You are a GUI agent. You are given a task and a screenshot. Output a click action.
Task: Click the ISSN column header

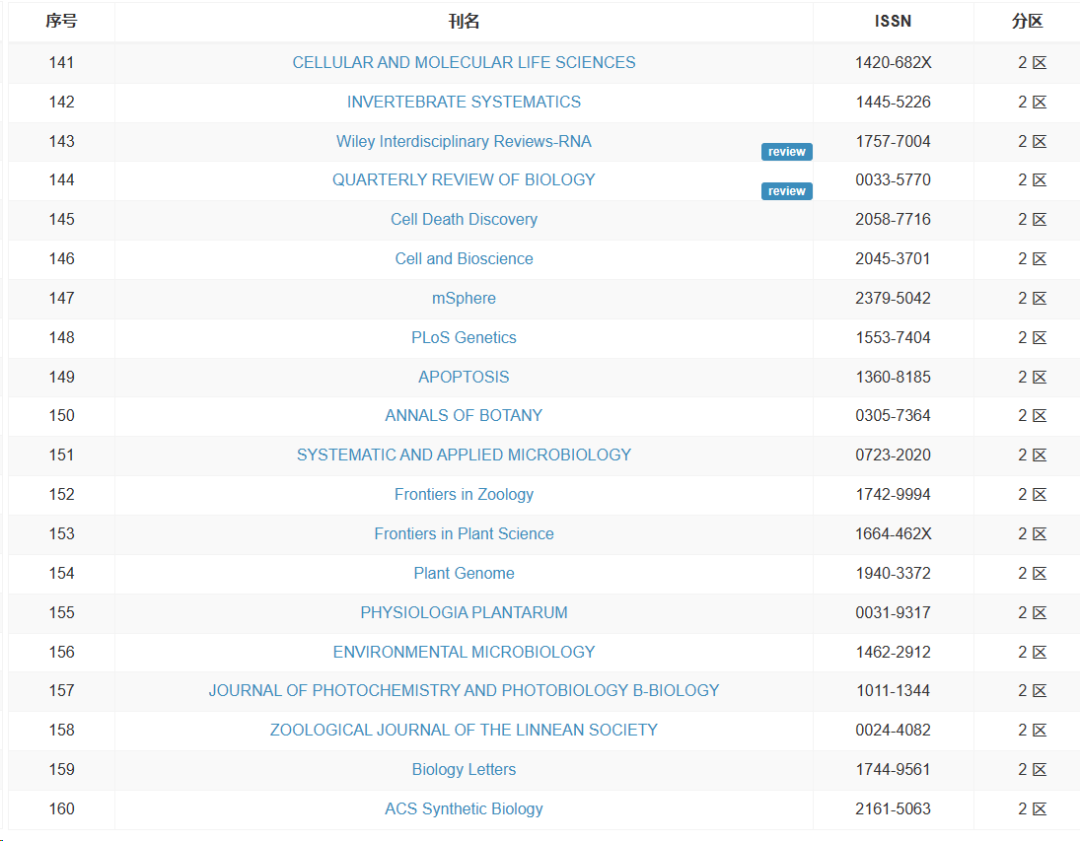coord(893,21)
